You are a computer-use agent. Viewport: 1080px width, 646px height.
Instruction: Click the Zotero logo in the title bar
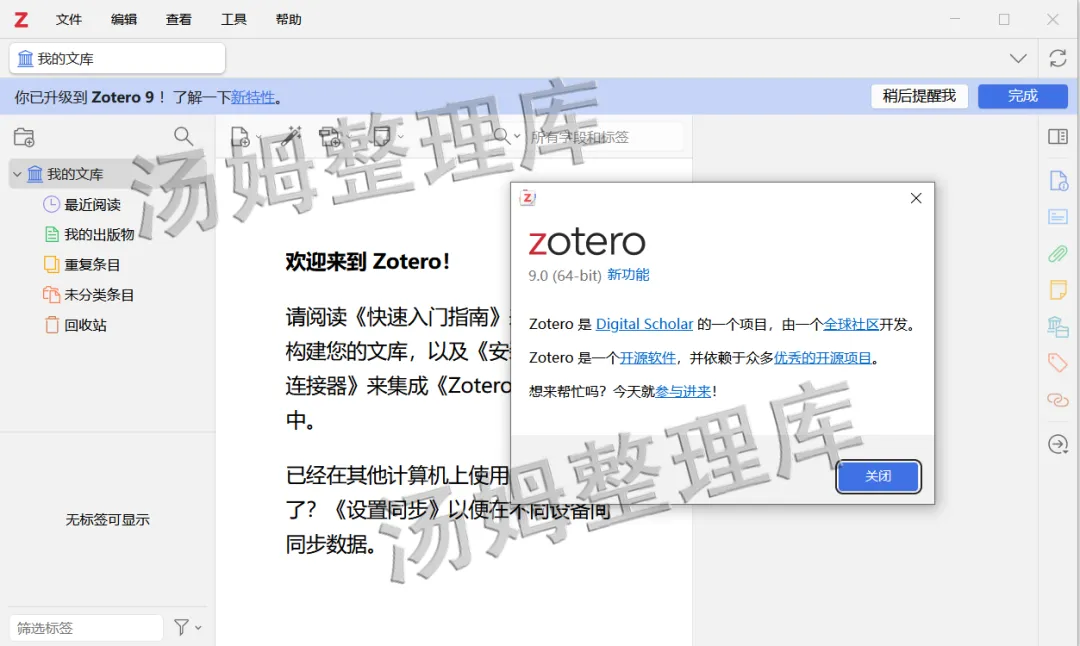point(21,19)
